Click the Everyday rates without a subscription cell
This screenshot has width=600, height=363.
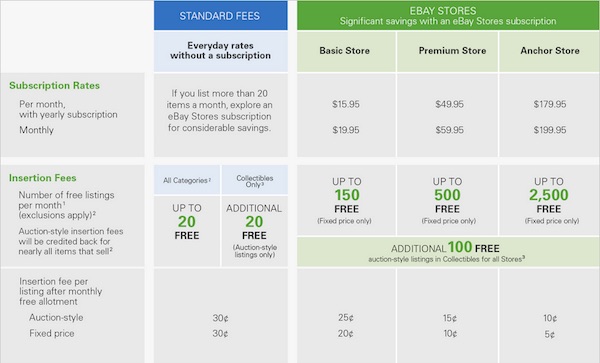tap(220, 51)
